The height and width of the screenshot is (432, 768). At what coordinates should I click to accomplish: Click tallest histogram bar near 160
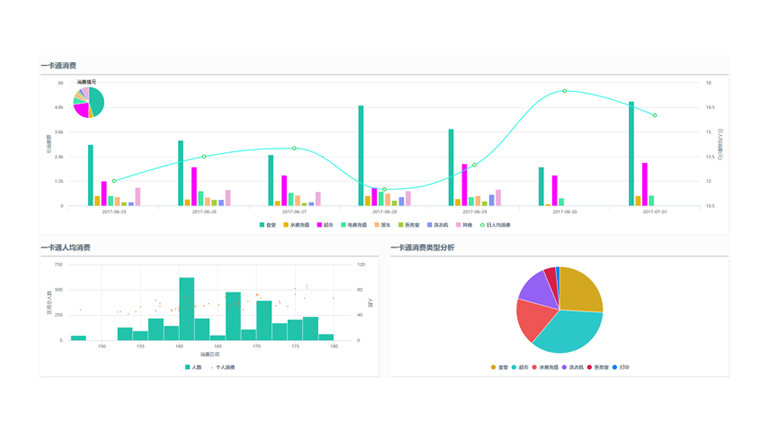coord(186,309)
